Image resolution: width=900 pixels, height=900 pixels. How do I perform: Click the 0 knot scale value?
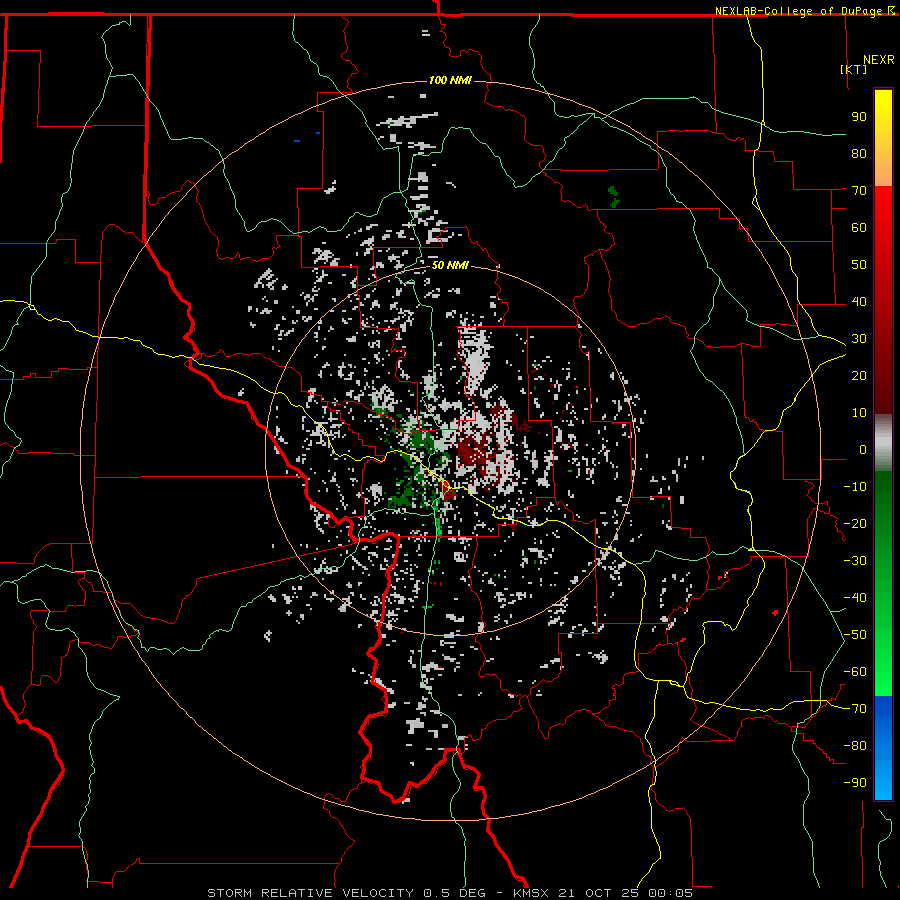[863, 450]
